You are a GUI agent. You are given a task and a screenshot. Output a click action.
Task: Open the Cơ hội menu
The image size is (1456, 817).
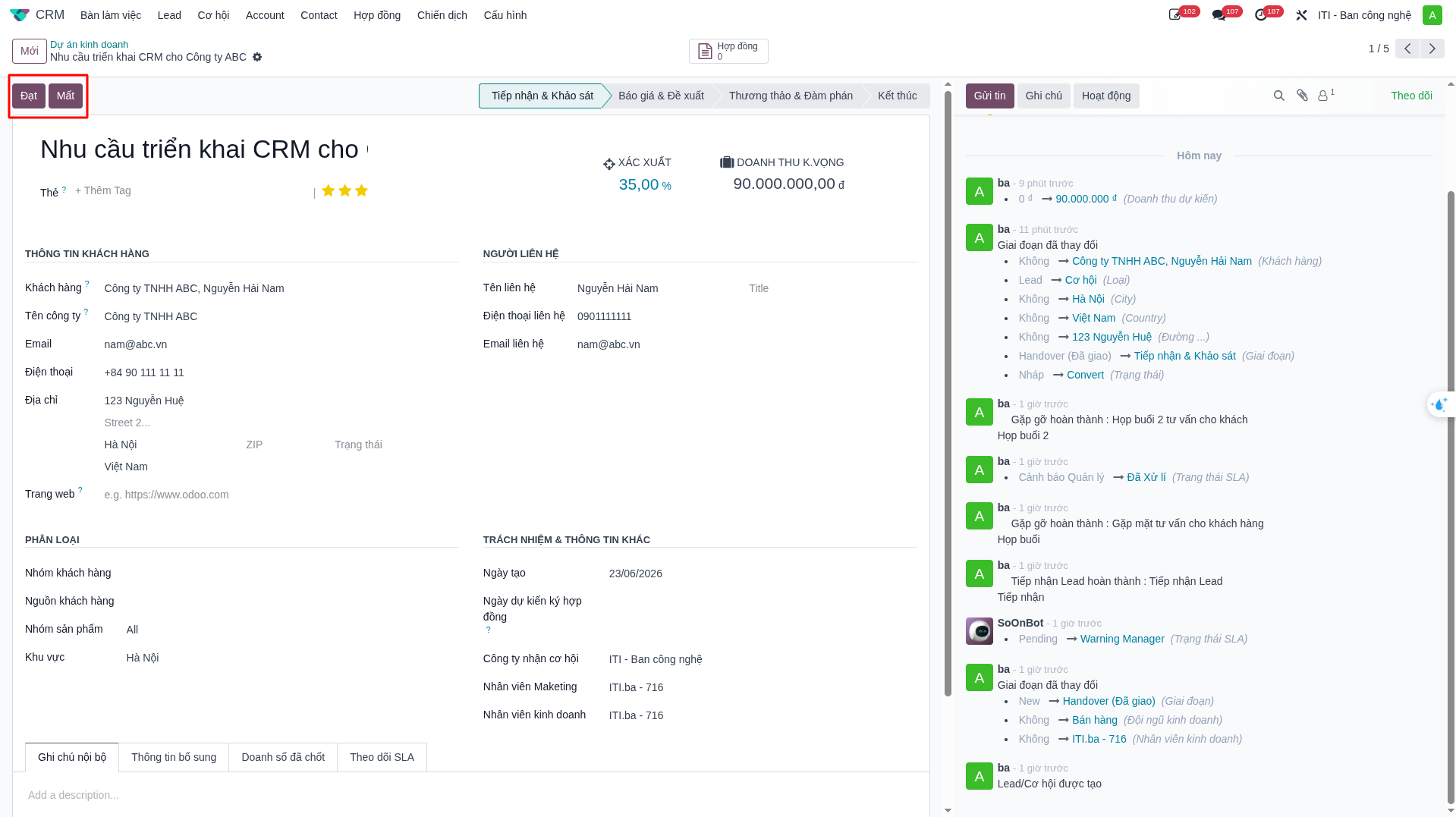pos(213,15)
